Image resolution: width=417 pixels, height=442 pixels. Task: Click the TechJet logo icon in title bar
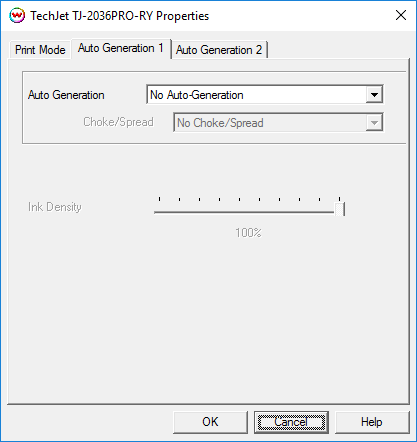click(17, 16)
